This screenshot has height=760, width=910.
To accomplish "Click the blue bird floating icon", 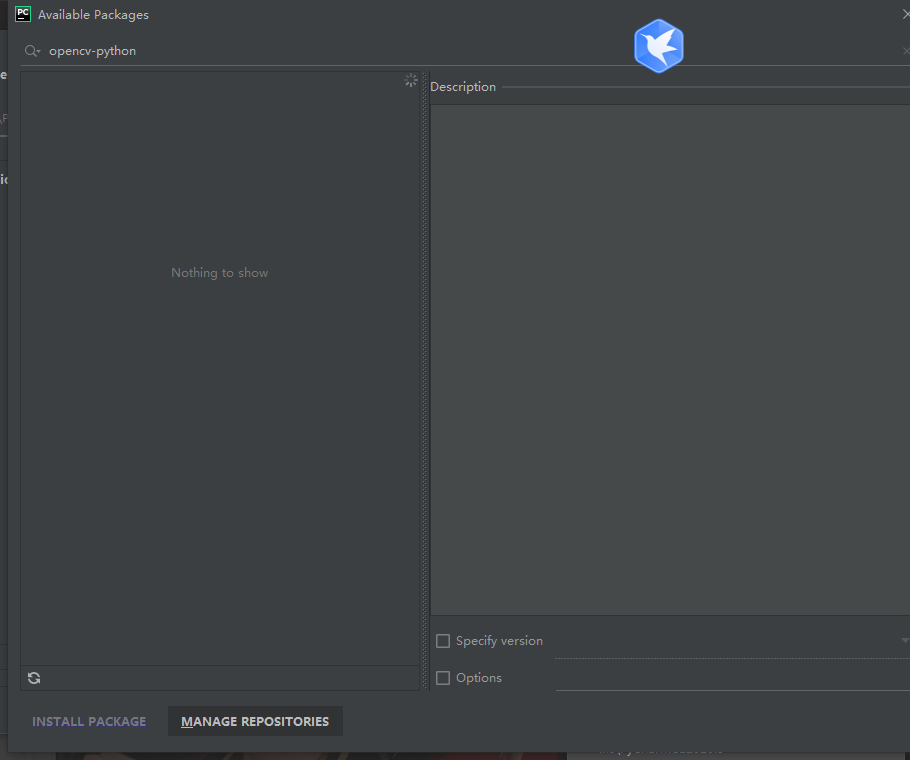I will pyautogui.click(x=659, y=46).
